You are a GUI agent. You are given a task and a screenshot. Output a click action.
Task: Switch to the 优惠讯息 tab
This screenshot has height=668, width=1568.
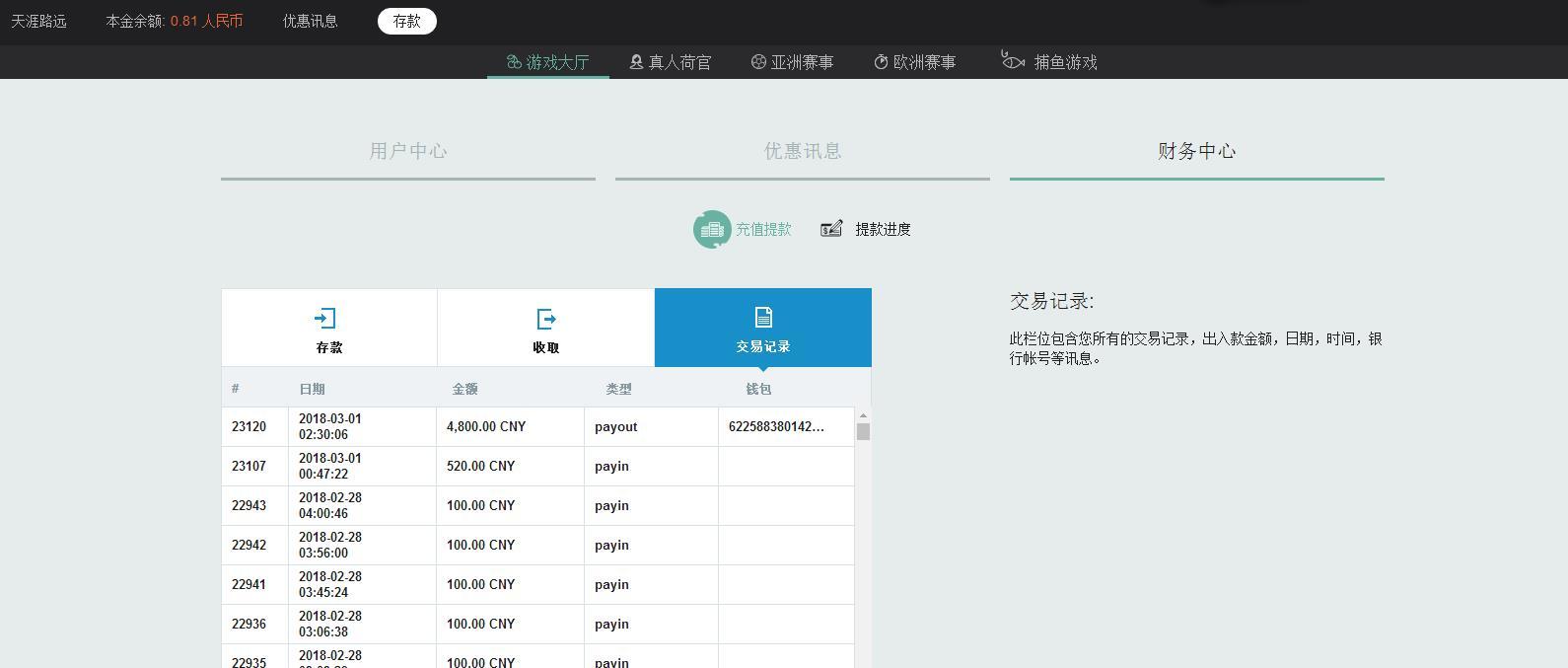(x=803, y=151)
